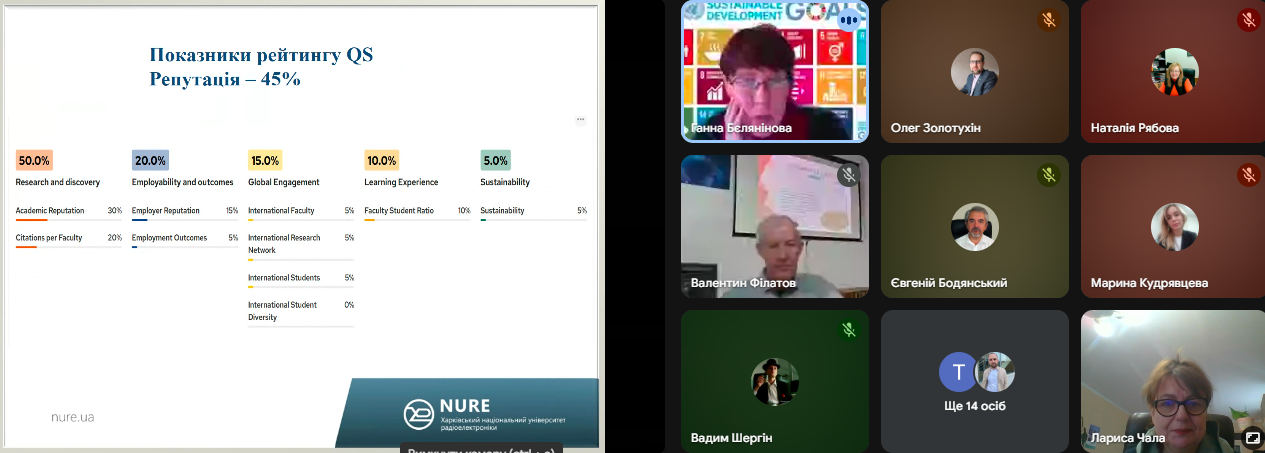
Task: Click picture-in-picture icon on Лариса Чала tile
Action: click(x=1251, y=437)
